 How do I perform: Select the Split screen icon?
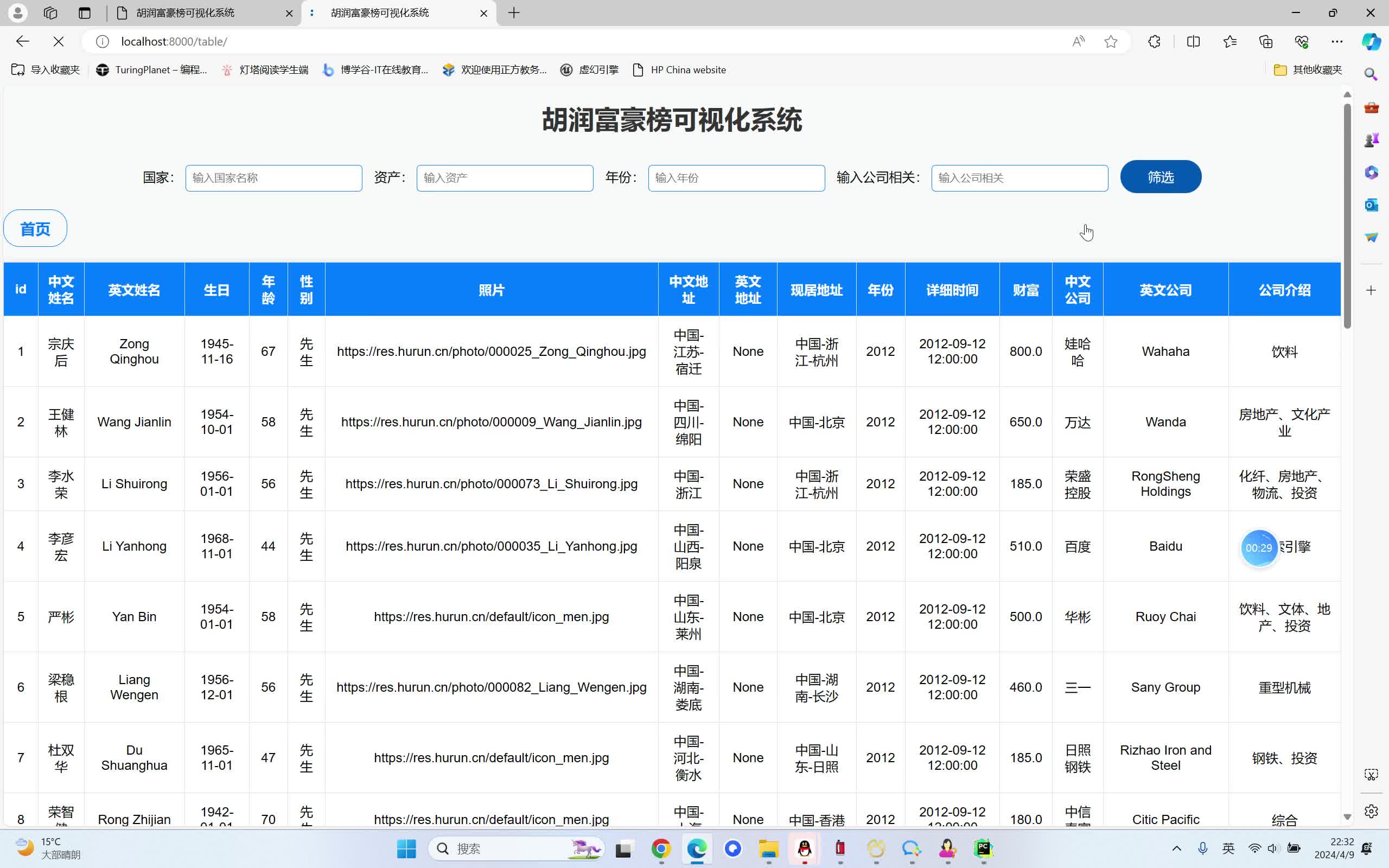pos(1193,41)
